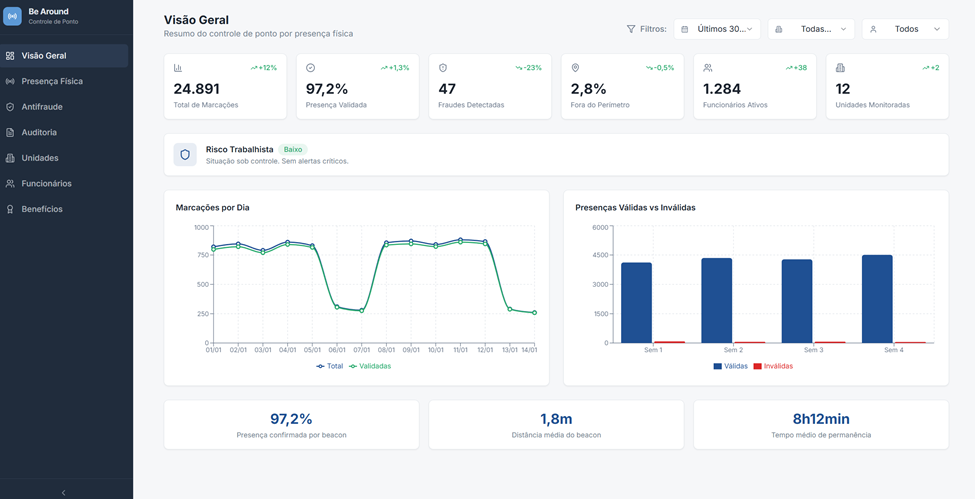The width and height of the screenshot is (975, 499).
Task: Click the +12% trend indicator
Action: (x=264, y=67)
